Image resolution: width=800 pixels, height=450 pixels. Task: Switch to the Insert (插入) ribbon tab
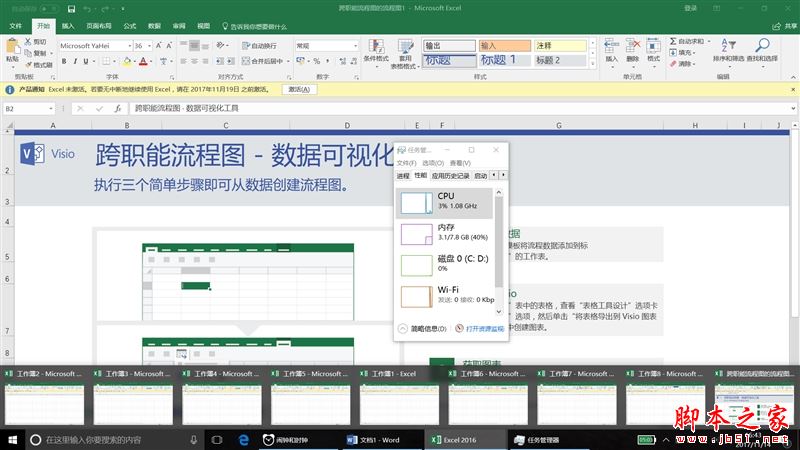68,26
